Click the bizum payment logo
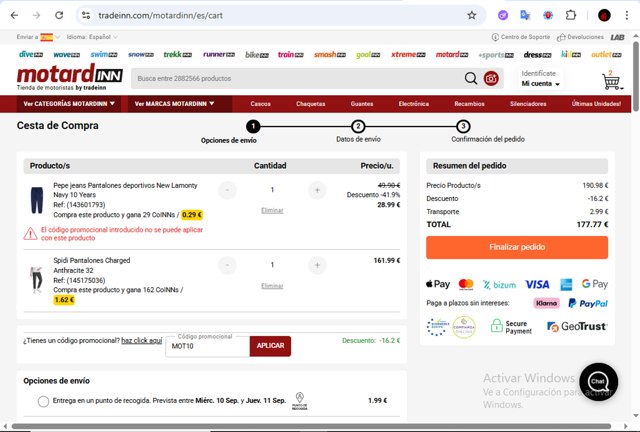Viewport: 640px width, 432px height. [x=499, y=285]
